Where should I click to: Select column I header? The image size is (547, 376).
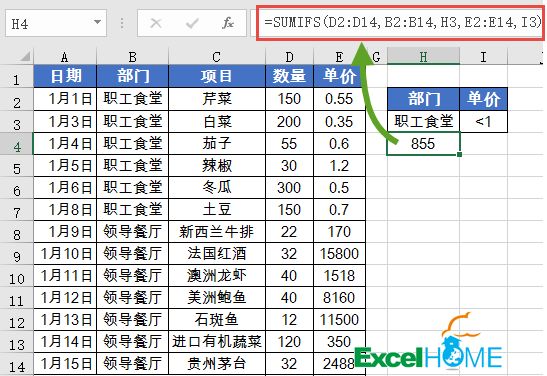(x=483, y=57)
